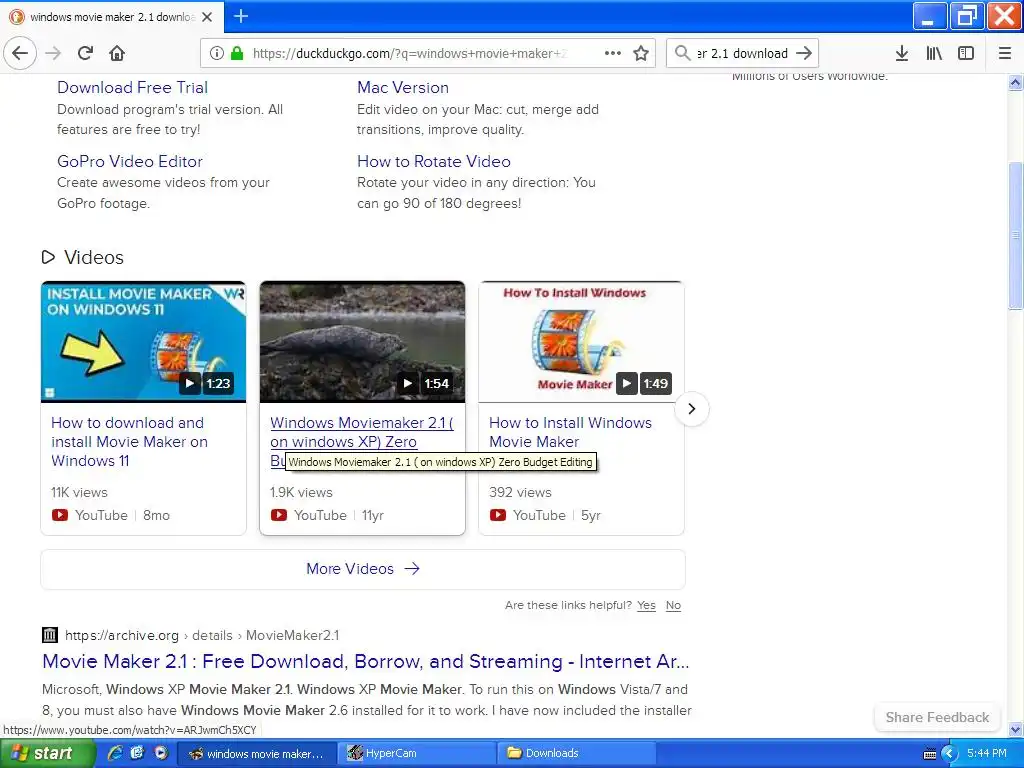Open the Downloads toolbar arrow
The image size is (1024, 768).
(902, 53)
